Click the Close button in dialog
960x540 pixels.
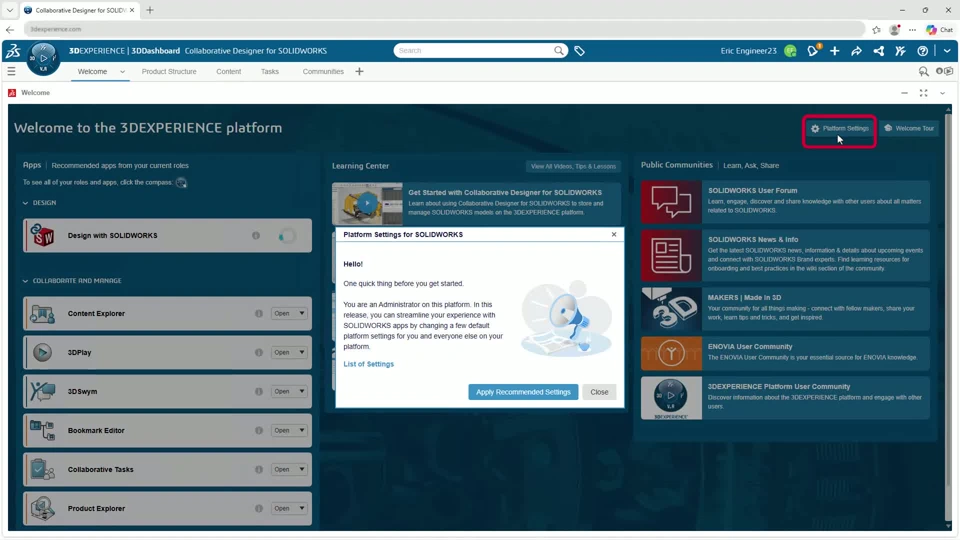(599, 392)
